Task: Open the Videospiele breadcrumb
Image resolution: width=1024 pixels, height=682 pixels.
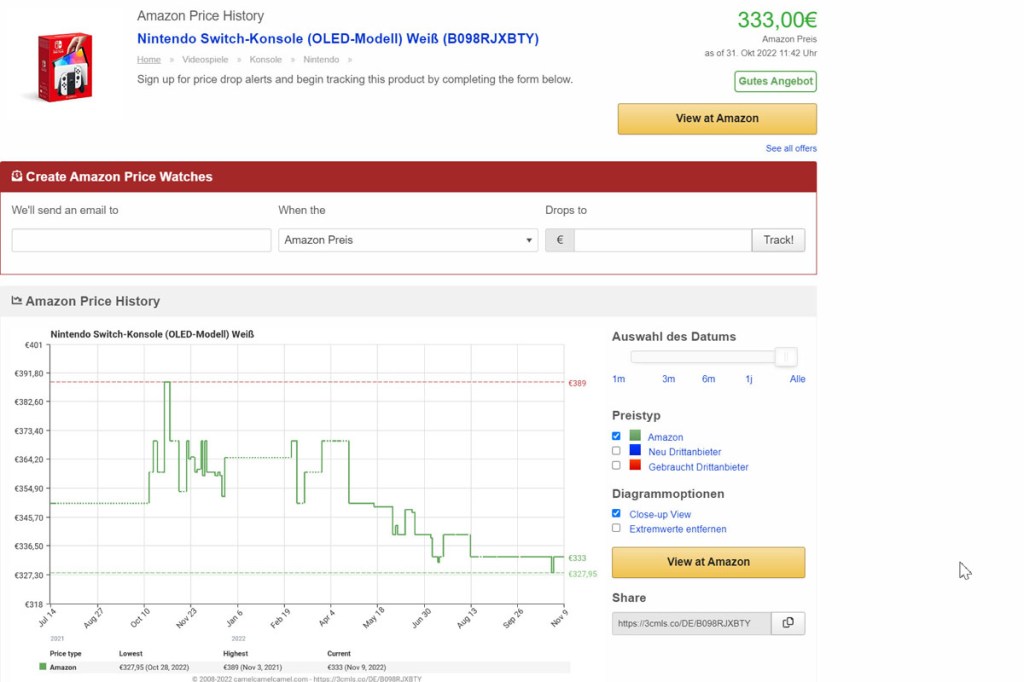Action: point(205,59)
